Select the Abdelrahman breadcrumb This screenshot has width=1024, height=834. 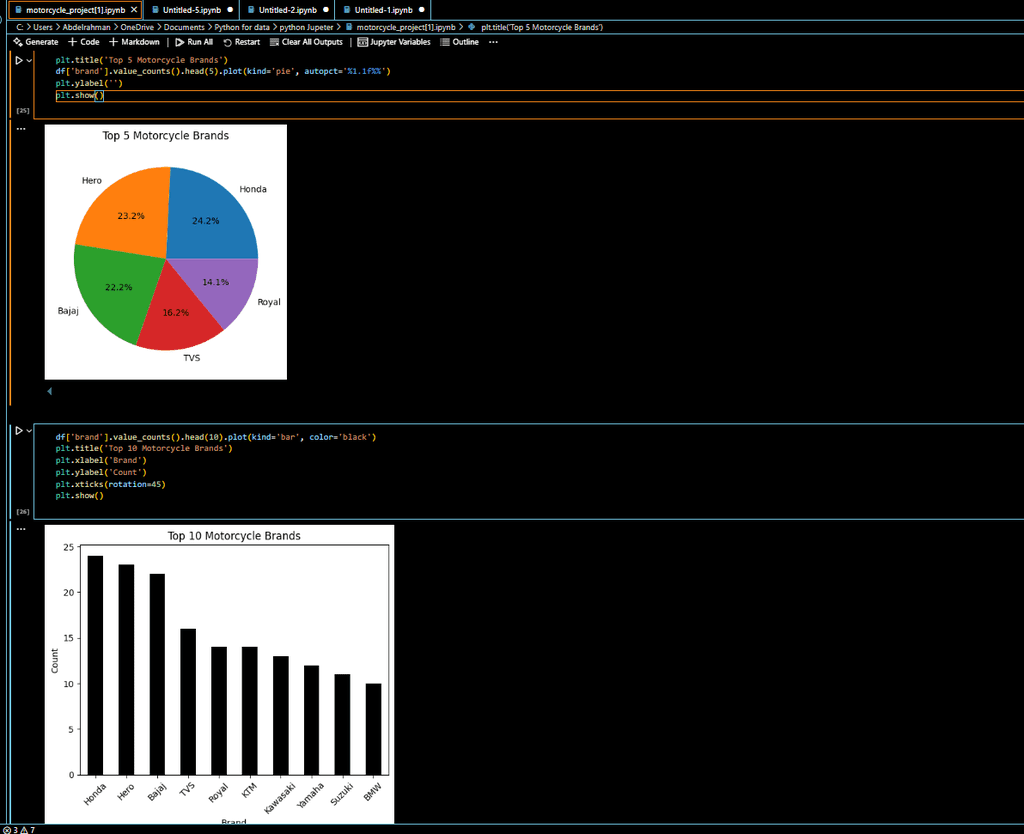pyautogui.click(x=86, y=27)
